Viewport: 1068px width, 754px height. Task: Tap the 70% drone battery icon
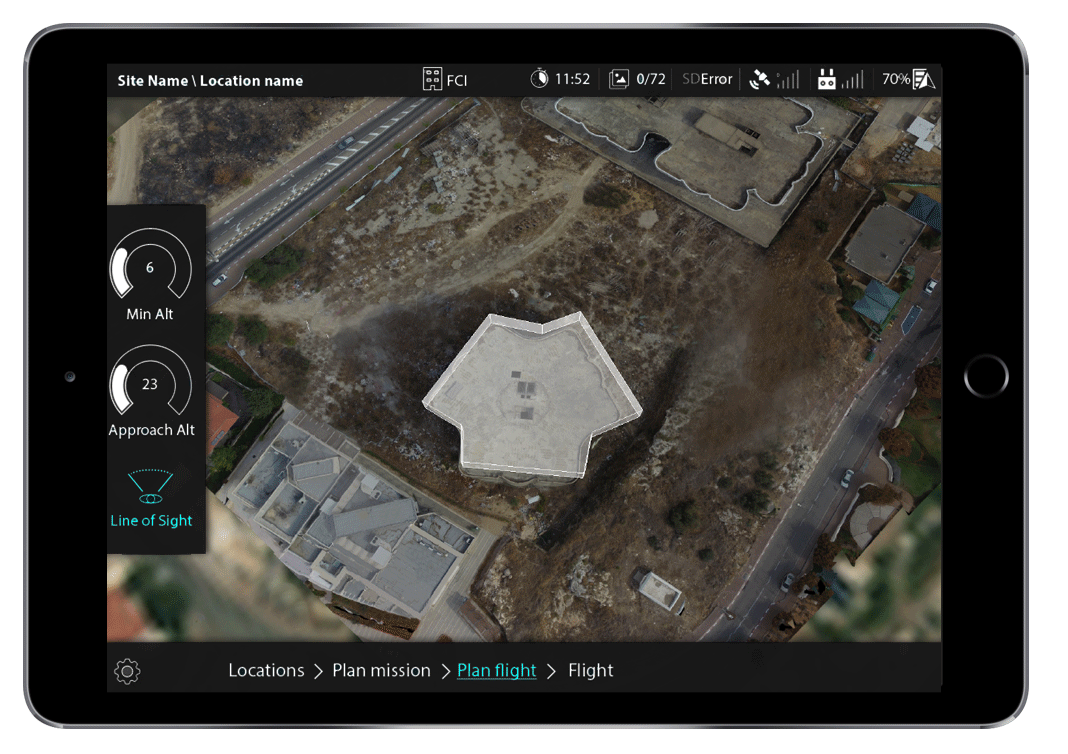[923, 79]
